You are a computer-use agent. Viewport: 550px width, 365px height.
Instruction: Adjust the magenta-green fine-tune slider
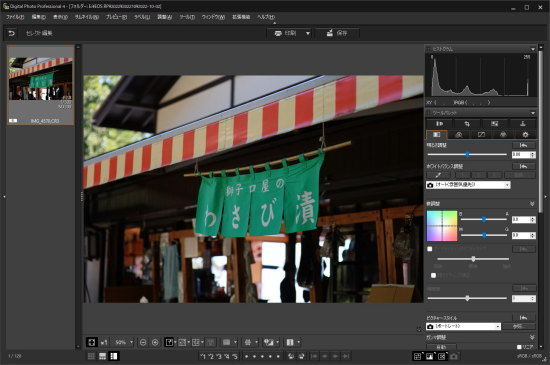click(484, 235)
